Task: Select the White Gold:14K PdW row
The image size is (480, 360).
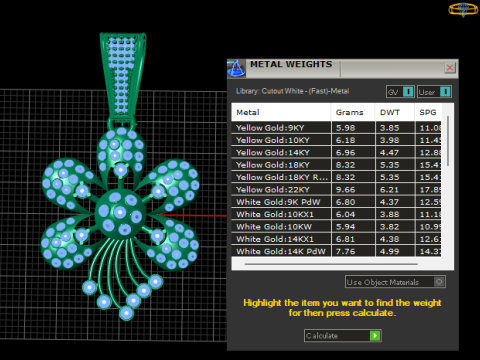Action: [336, 251]
